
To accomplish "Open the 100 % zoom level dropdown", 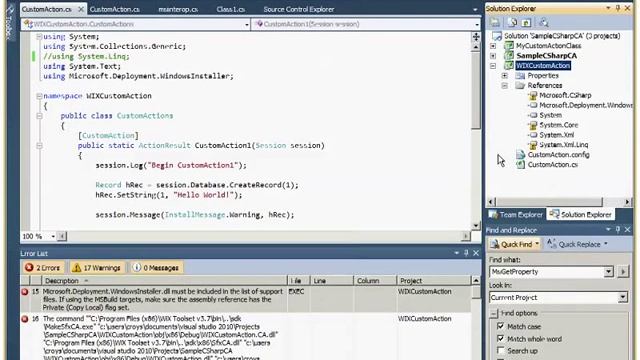I will (x=53, y=236).
